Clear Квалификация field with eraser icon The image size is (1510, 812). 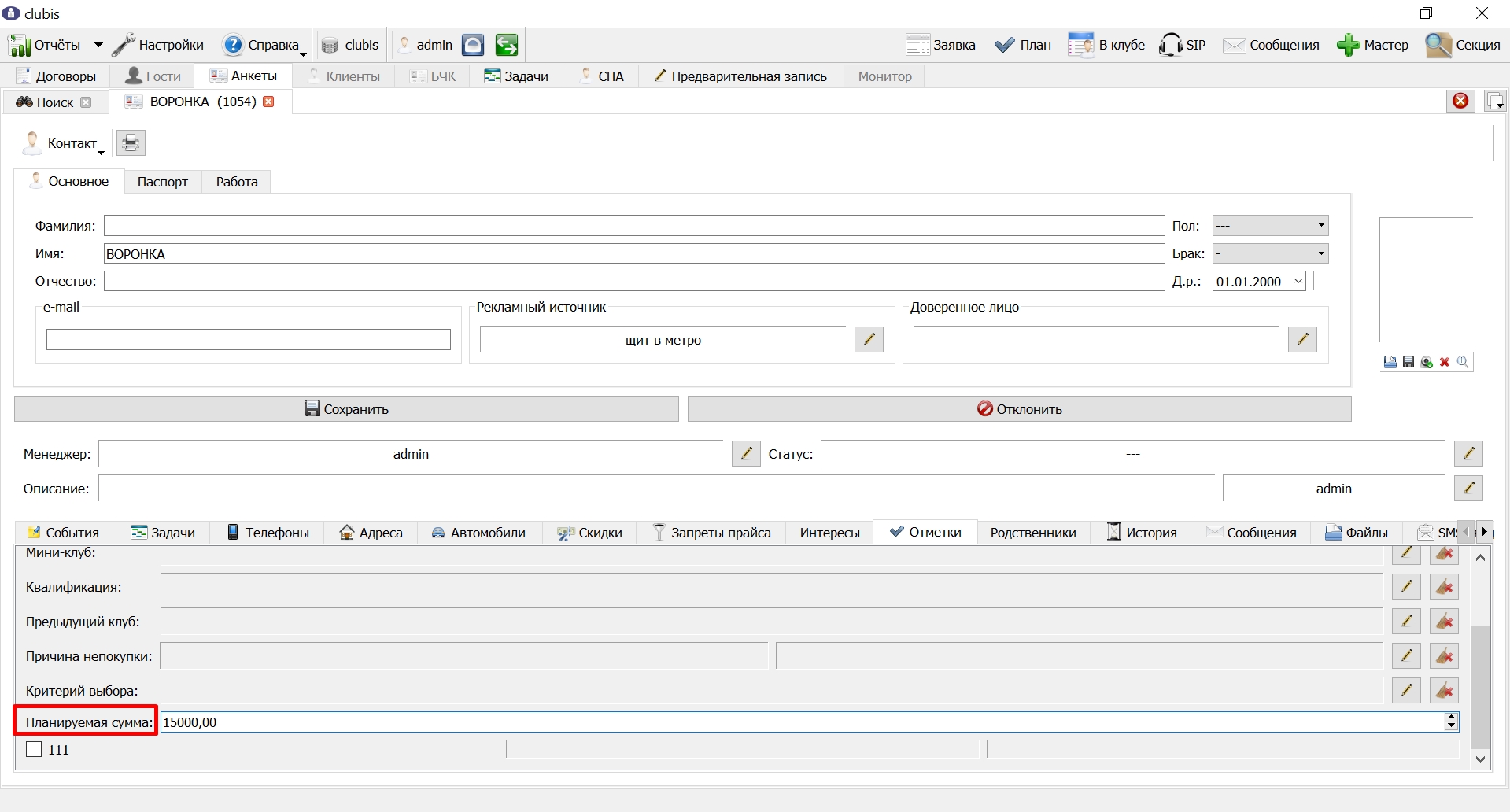pyautogui.click(x=1444, y=586)
